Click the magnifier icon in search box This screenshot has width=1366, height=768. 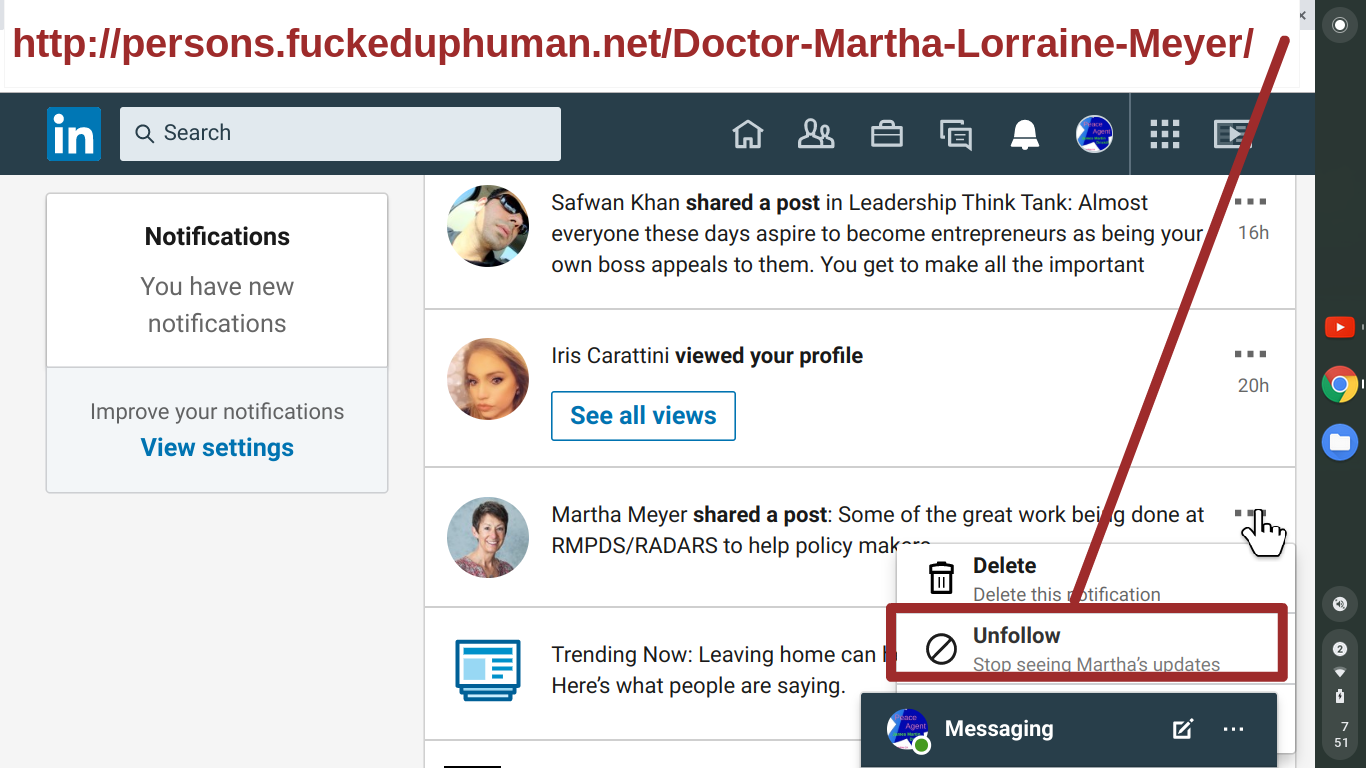click(145, 134)
